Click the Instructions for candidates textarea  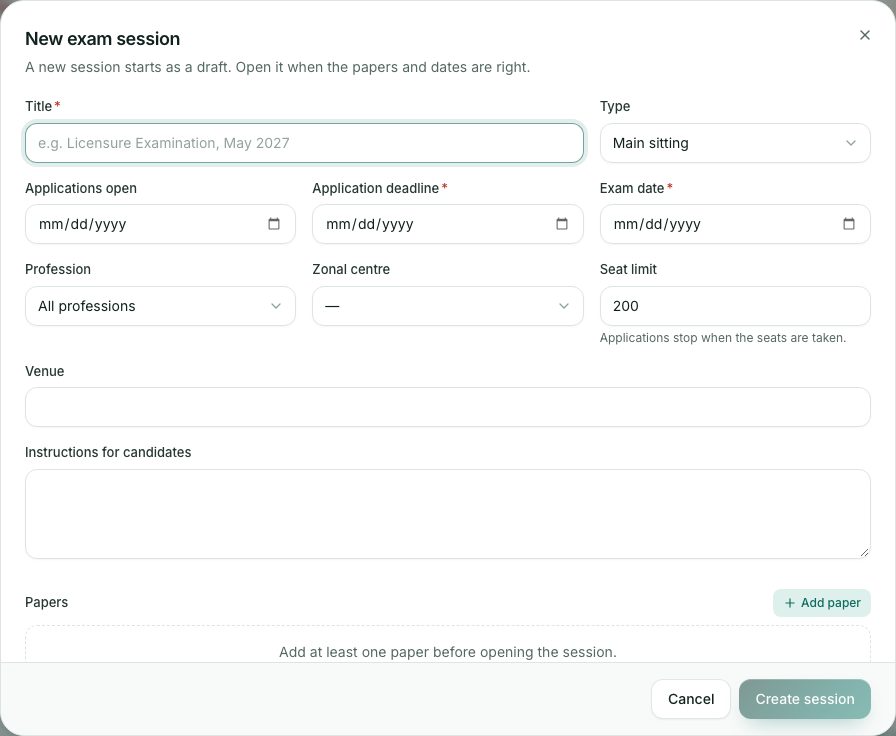[x=447, y=514]
